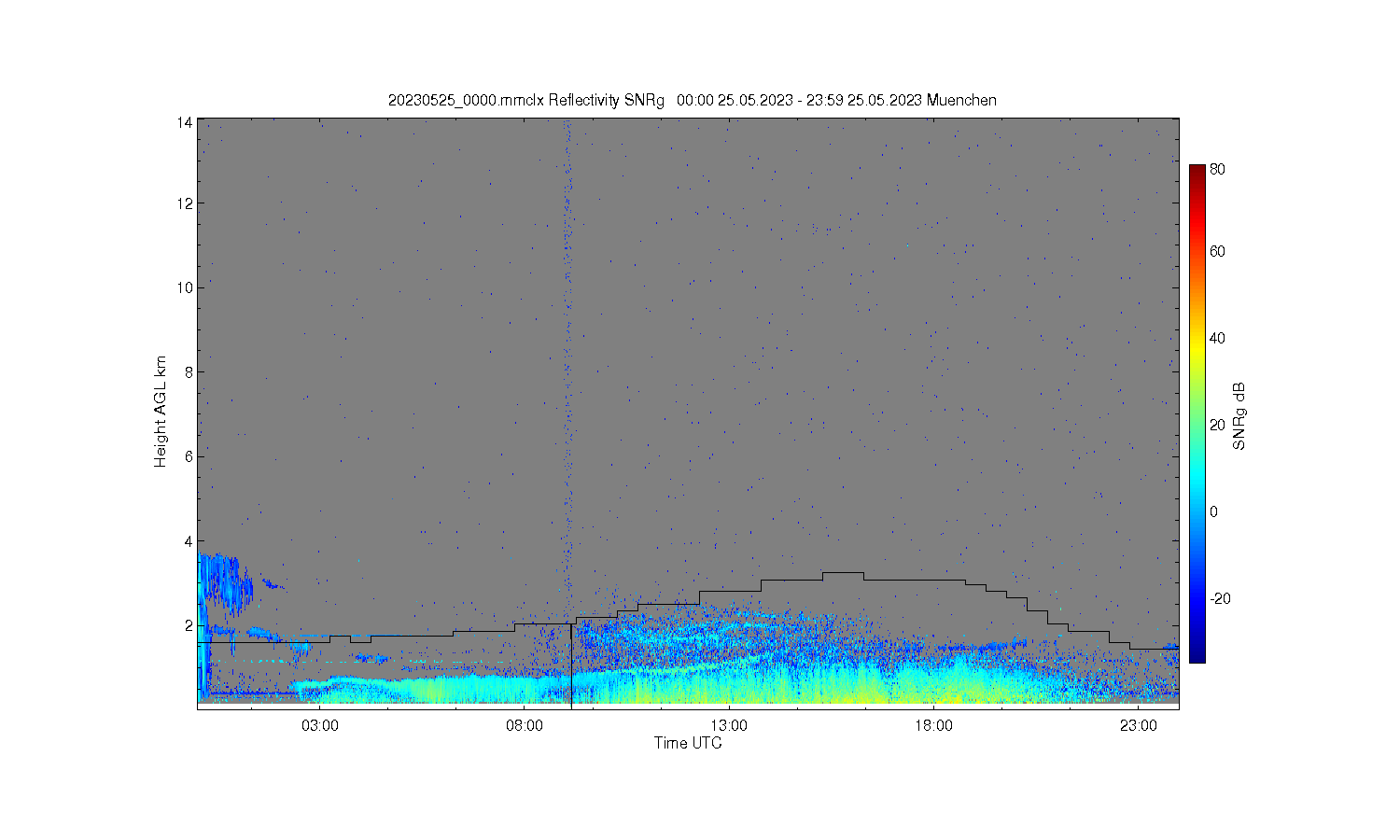The width and height of the screenshot is (1400, 840).
Task: Click the 6 km height tick label
Action: (x=189, y=456)
